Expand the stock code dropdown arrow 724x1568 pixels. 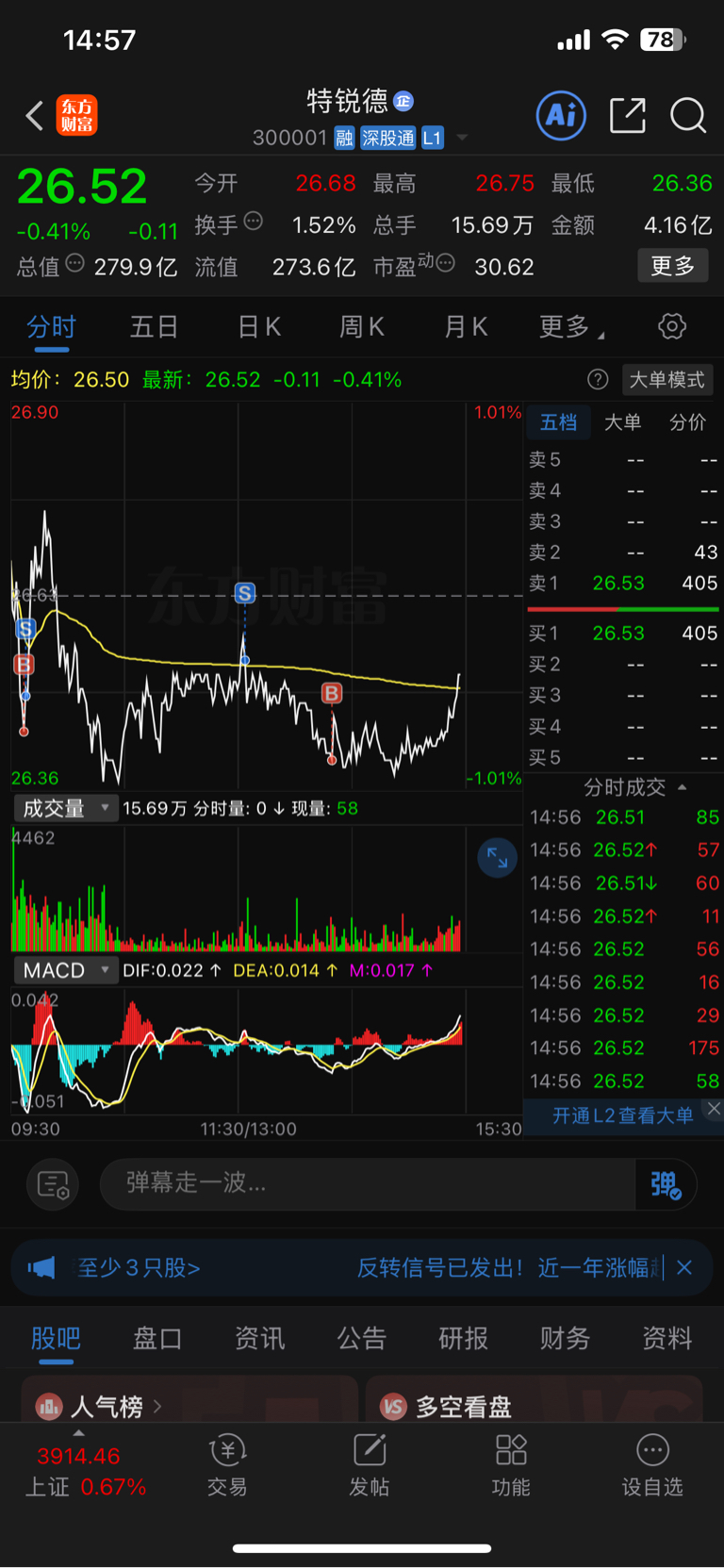[462, 138]
